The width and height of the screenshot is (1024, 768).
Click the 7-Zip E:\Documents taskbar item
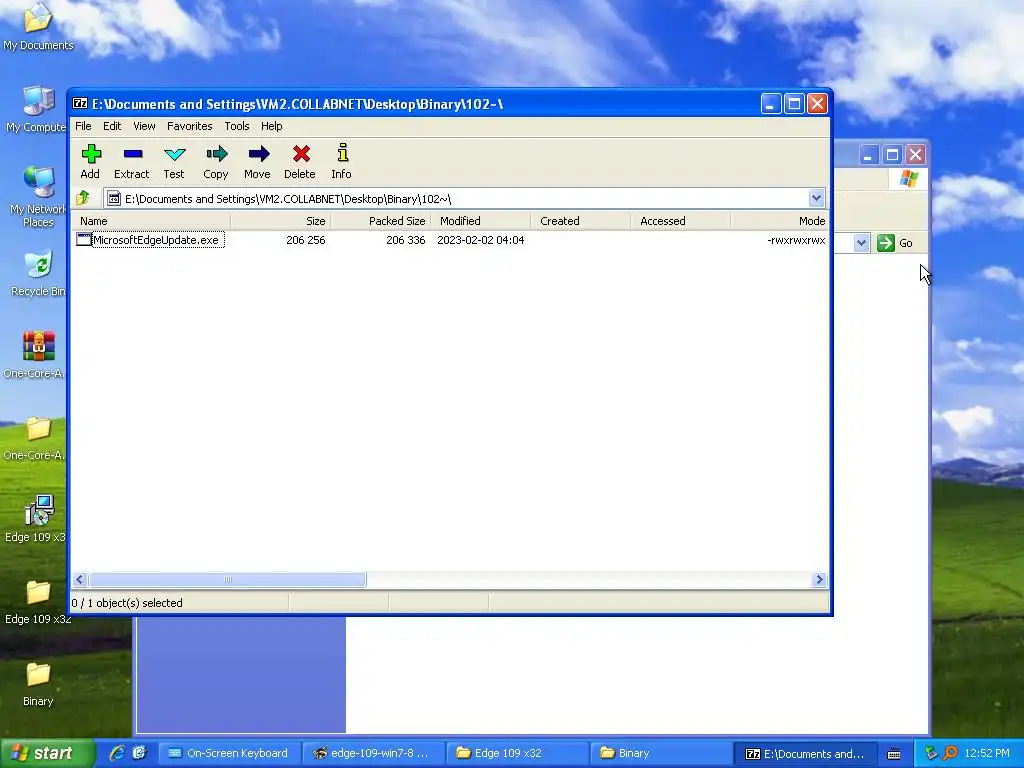pyautogui.click(x=805, y=753)
